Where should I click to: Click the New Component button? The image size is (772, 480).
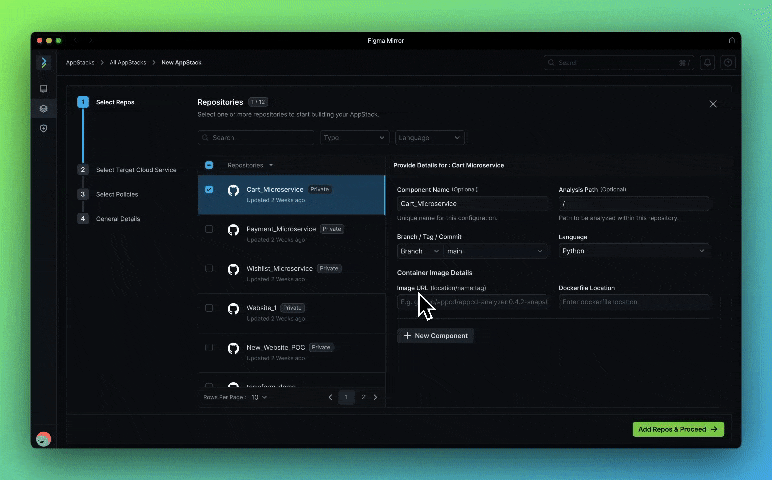[x=435, y=336]
